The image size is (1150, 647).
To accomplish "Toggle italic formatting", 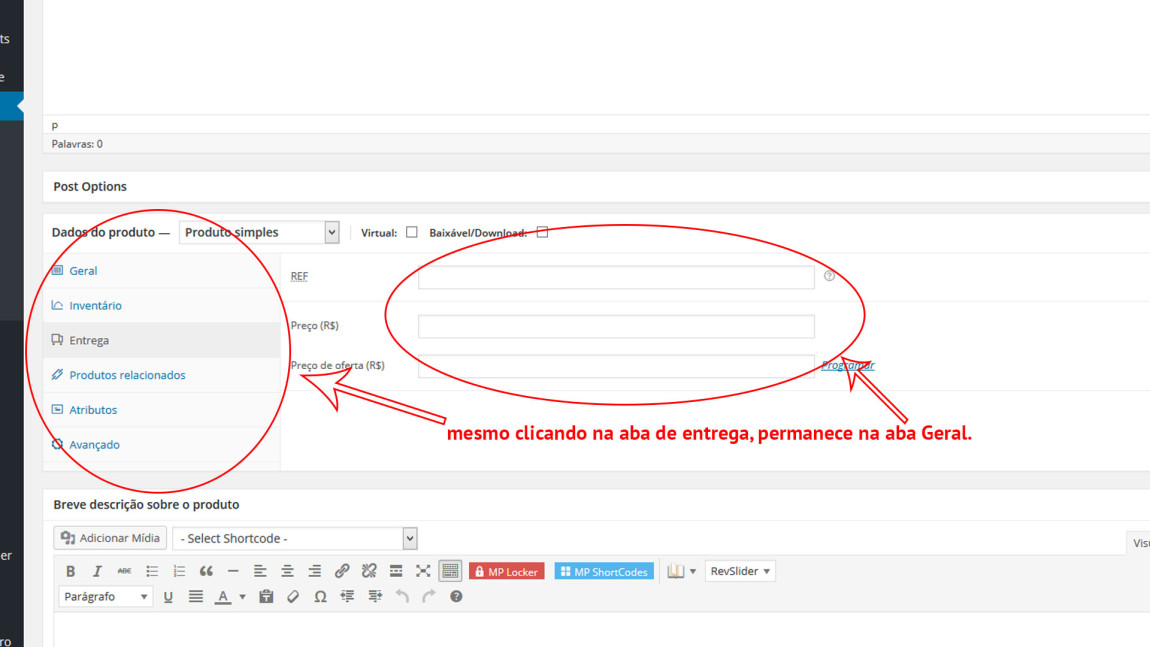I will pyautogui.click(x=97, y=571).
